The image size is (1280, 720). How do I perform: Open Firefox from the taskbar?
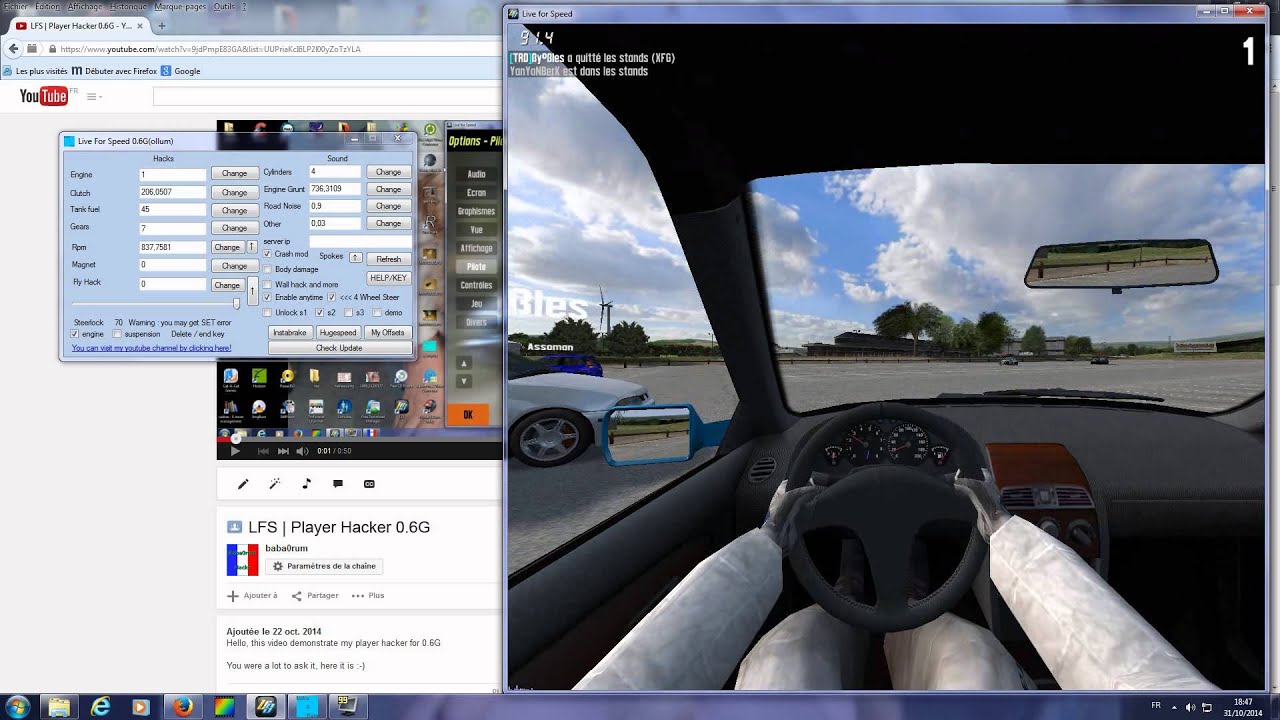click(183, 707)
